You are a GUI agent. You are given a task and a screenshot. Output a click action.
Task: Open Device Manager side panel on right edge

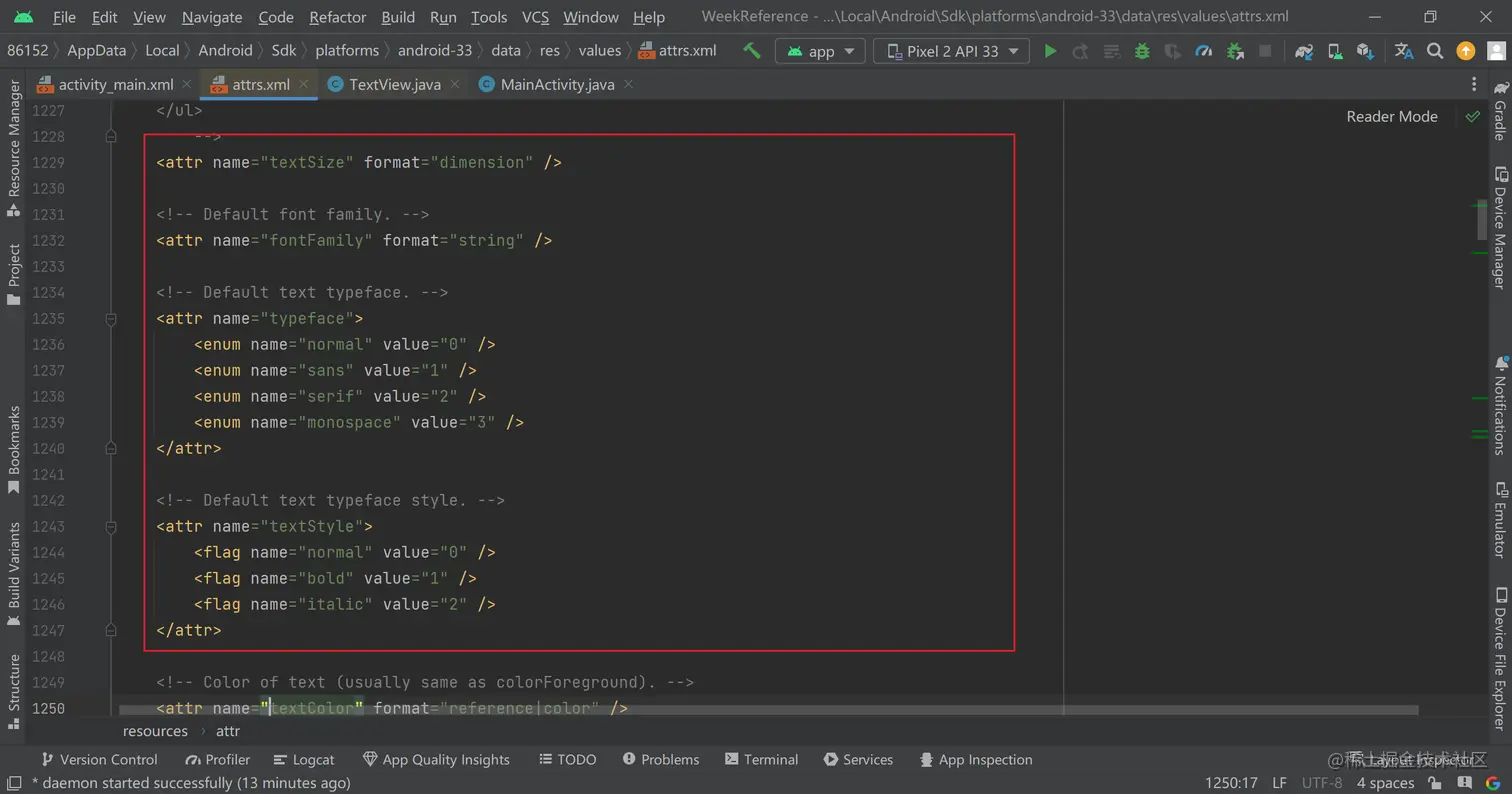(x=1500, y=228)
